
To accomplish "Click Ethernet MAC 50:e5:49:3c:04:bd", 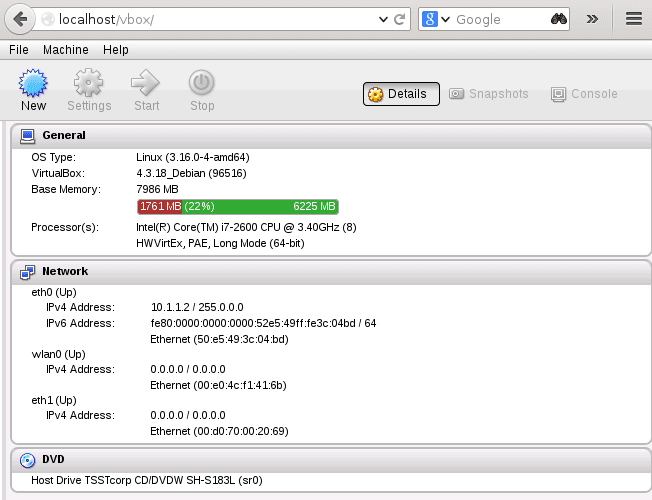I will point(219,339).
